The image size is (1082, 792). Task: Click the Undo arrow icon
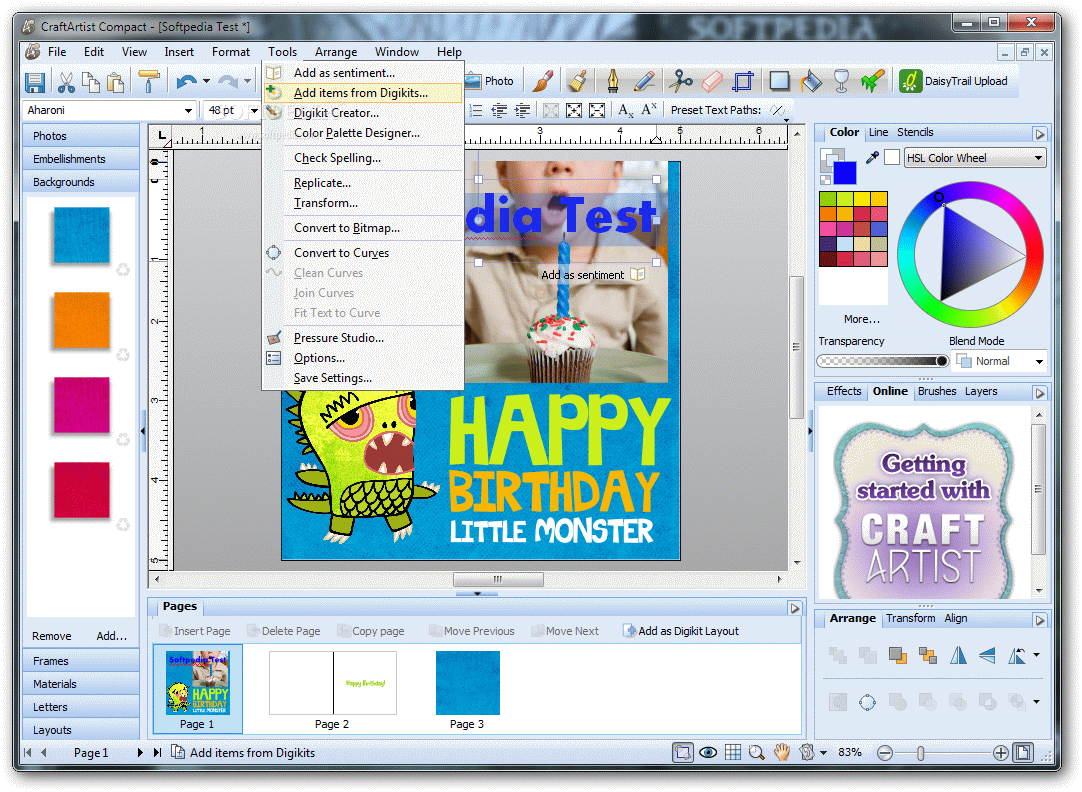point(185,82)
